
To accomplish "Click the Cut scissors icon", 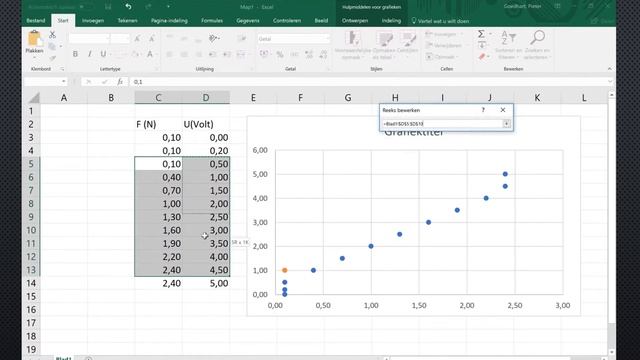I will click(x=52, y=35).
